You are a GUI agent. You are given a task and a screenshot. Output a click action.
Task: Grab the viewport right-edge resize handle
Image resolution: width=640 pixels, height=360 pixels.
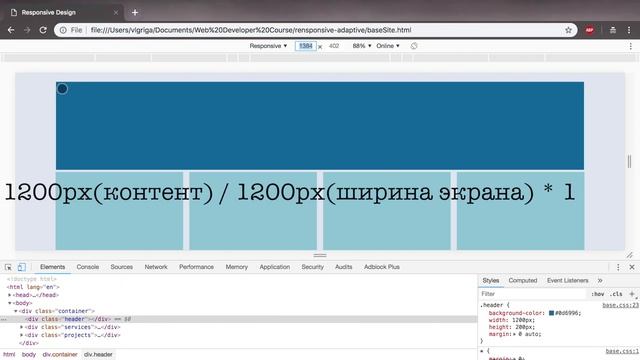(629, 162)
